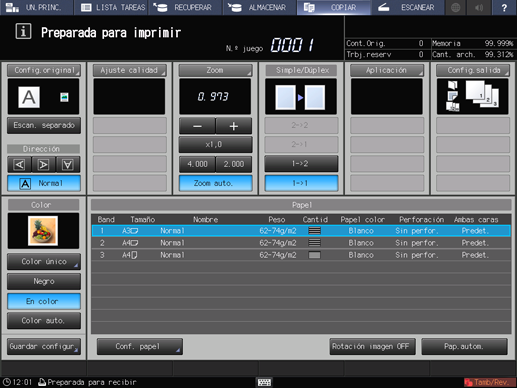Click tray 2 paper quantity indicator icon

[314, 243]
